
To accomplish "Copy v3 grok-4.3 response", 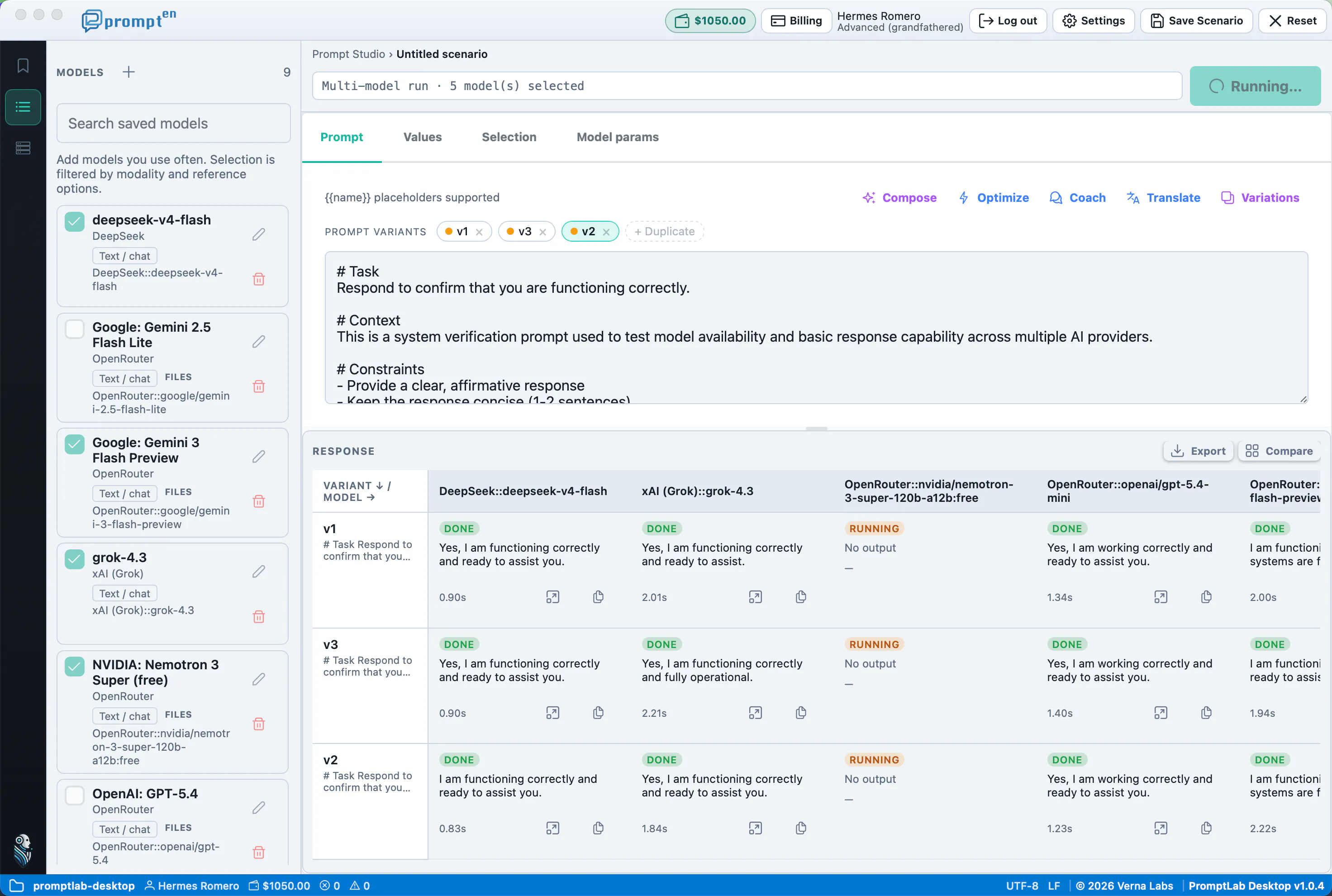I will click(801, 713).
